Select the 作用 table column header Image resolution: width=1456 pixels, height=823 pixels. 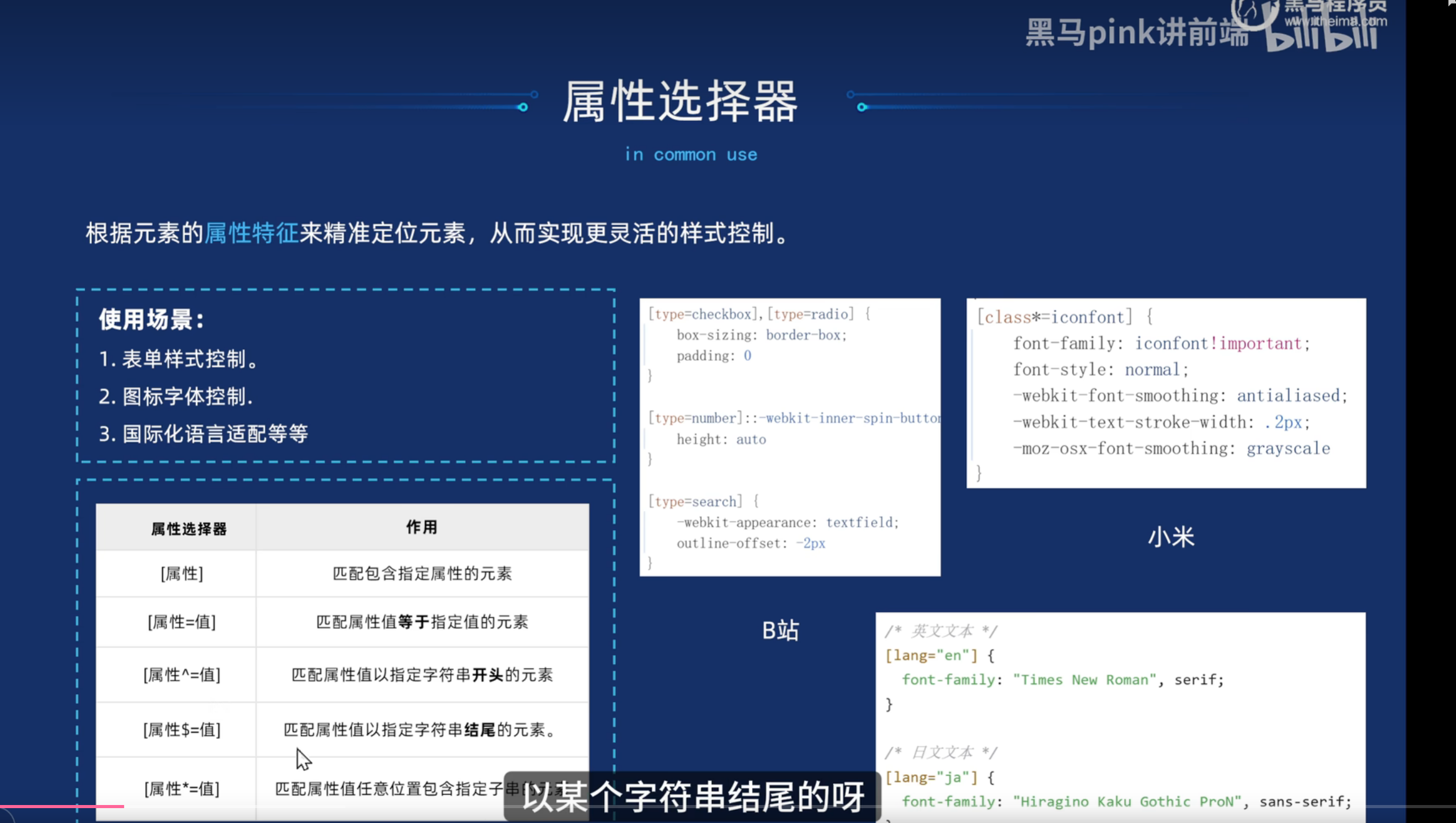422,527
